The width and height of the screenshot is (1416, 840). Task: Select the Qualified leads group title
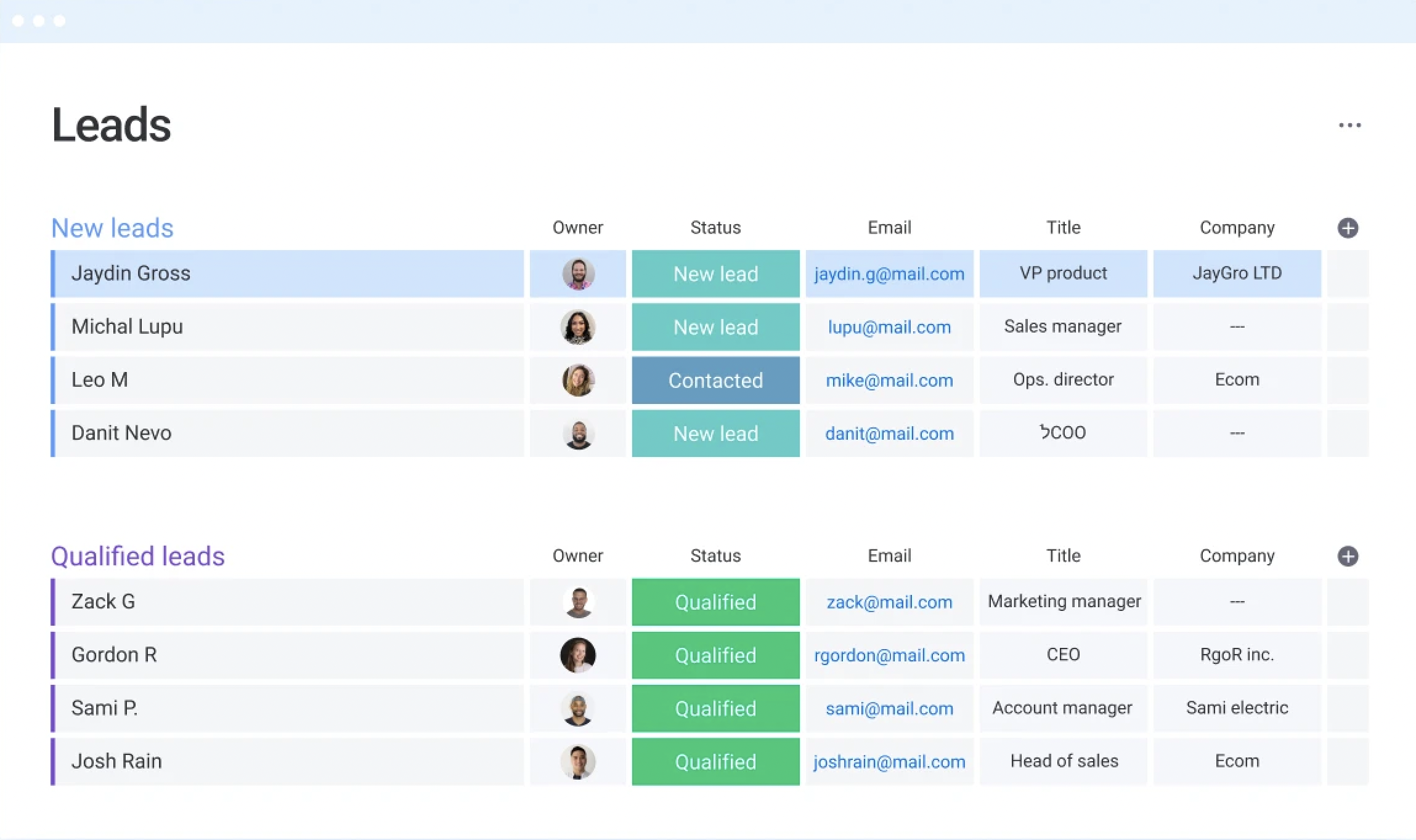point(137,556)
